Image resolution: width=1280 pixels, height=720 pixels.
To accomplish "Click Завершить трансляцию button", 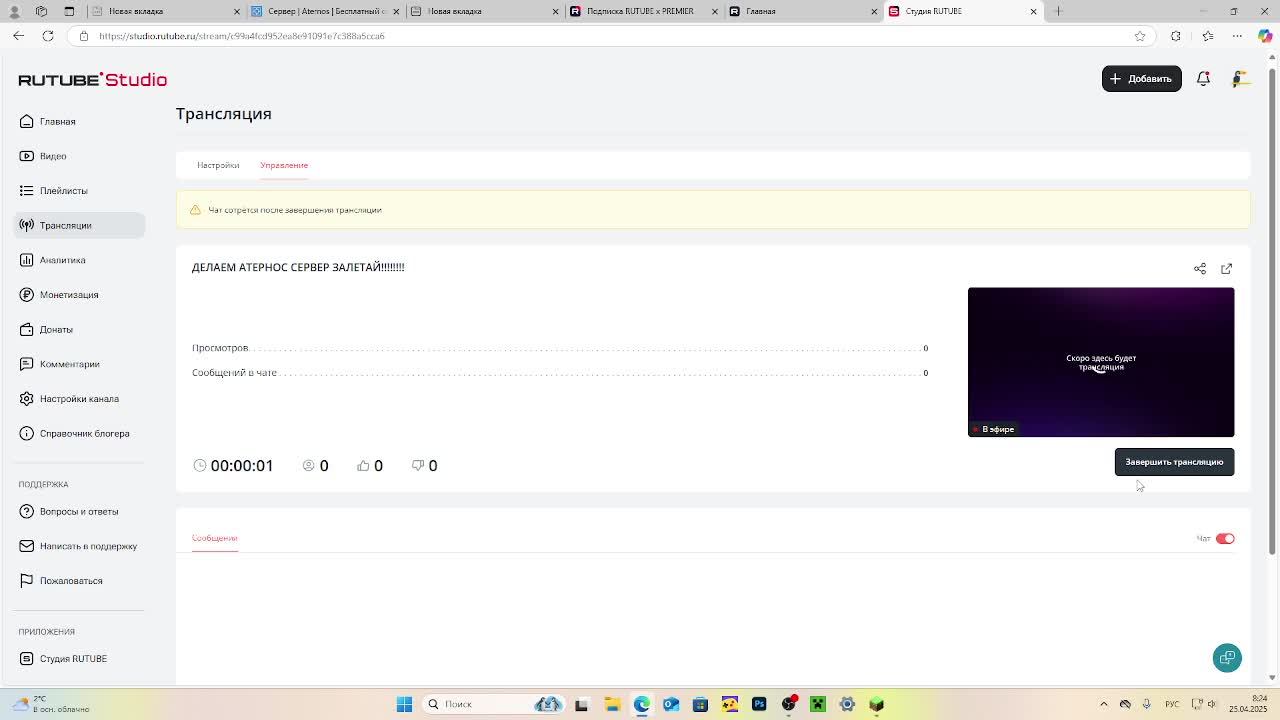I will (x=1174, y=462).
